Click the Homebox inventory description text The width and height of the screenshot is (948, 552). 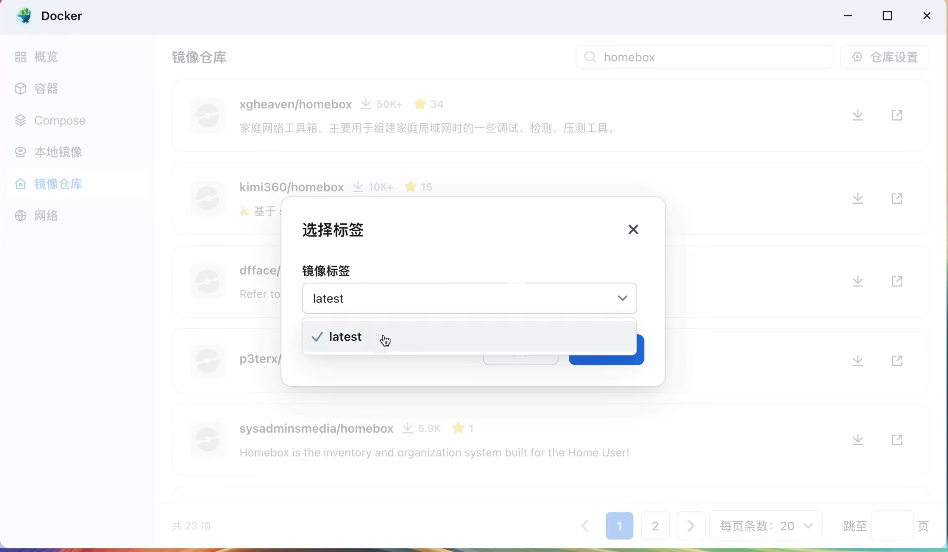click(434, 452)
